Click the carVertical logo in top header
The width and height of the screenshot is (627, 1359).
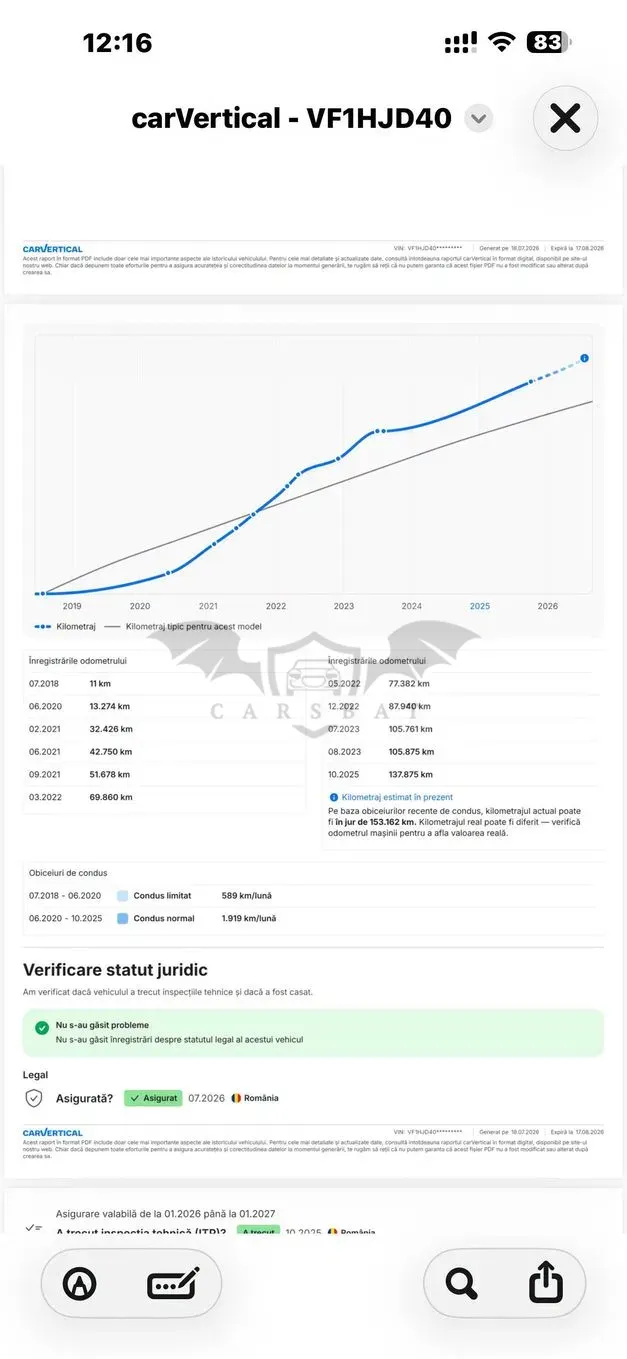[52, 249]
